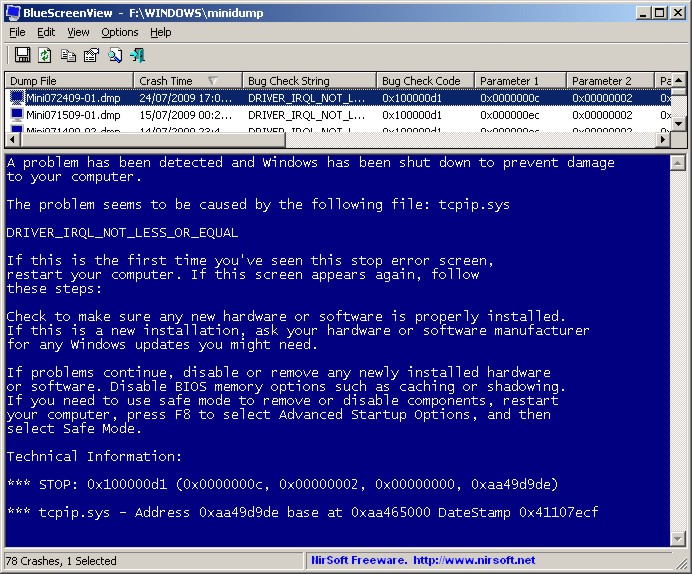692x574 pixels.
Task: Open the Help menu
Action: coord(161,32)
